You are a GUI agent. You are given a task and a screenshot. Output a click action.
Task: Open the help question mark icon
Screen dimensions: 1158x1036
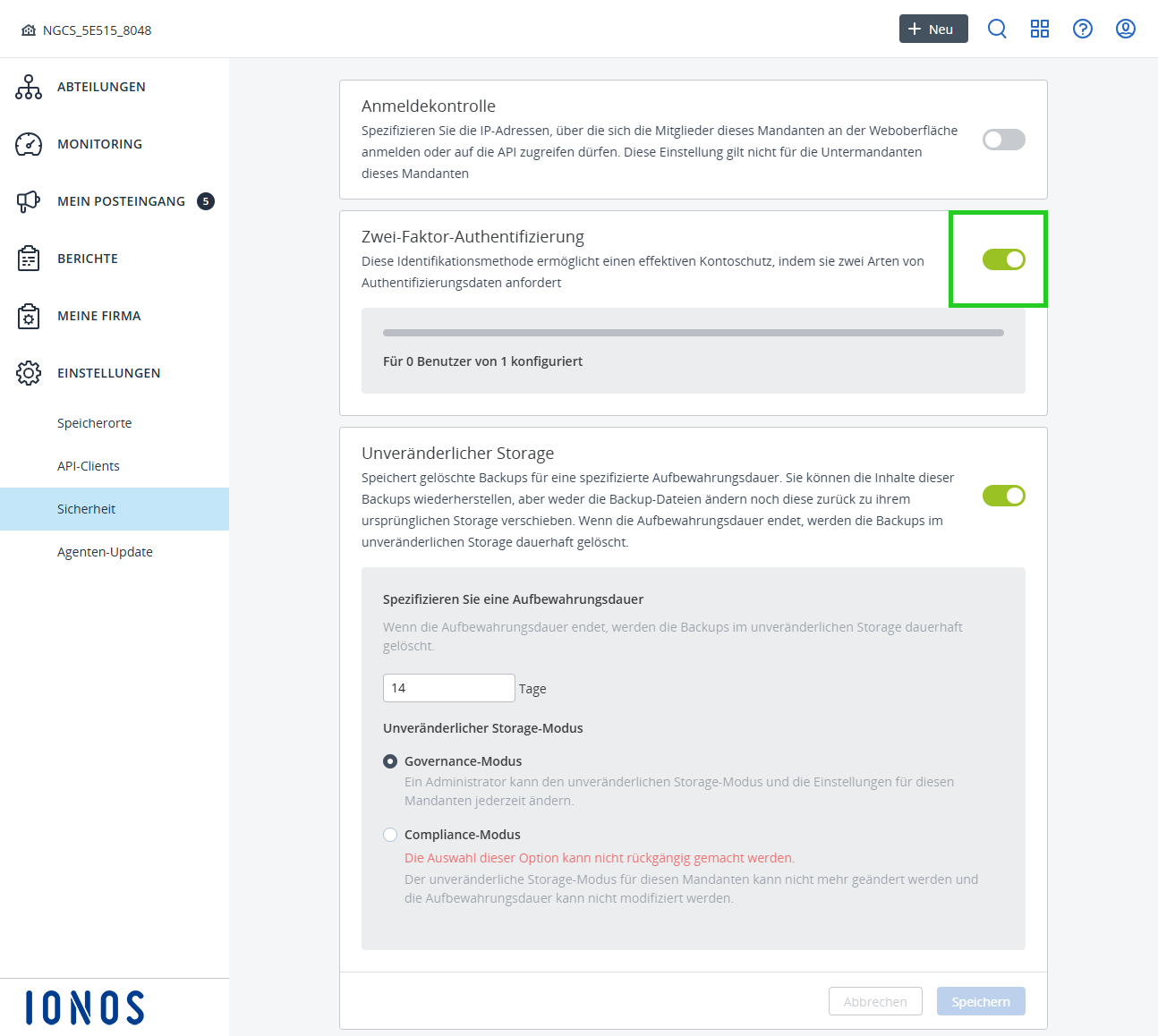(1083, 29)
